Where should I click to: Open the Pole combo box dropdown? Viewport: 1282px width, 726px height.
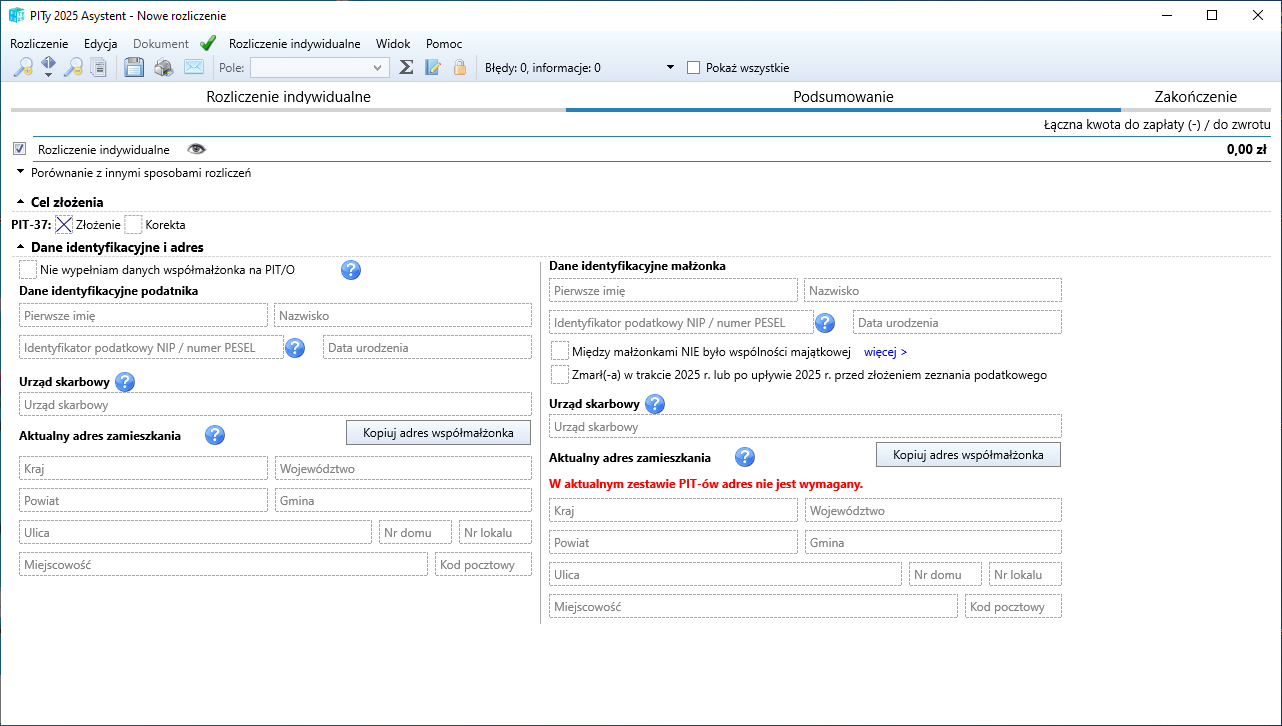tap(378, 68)
